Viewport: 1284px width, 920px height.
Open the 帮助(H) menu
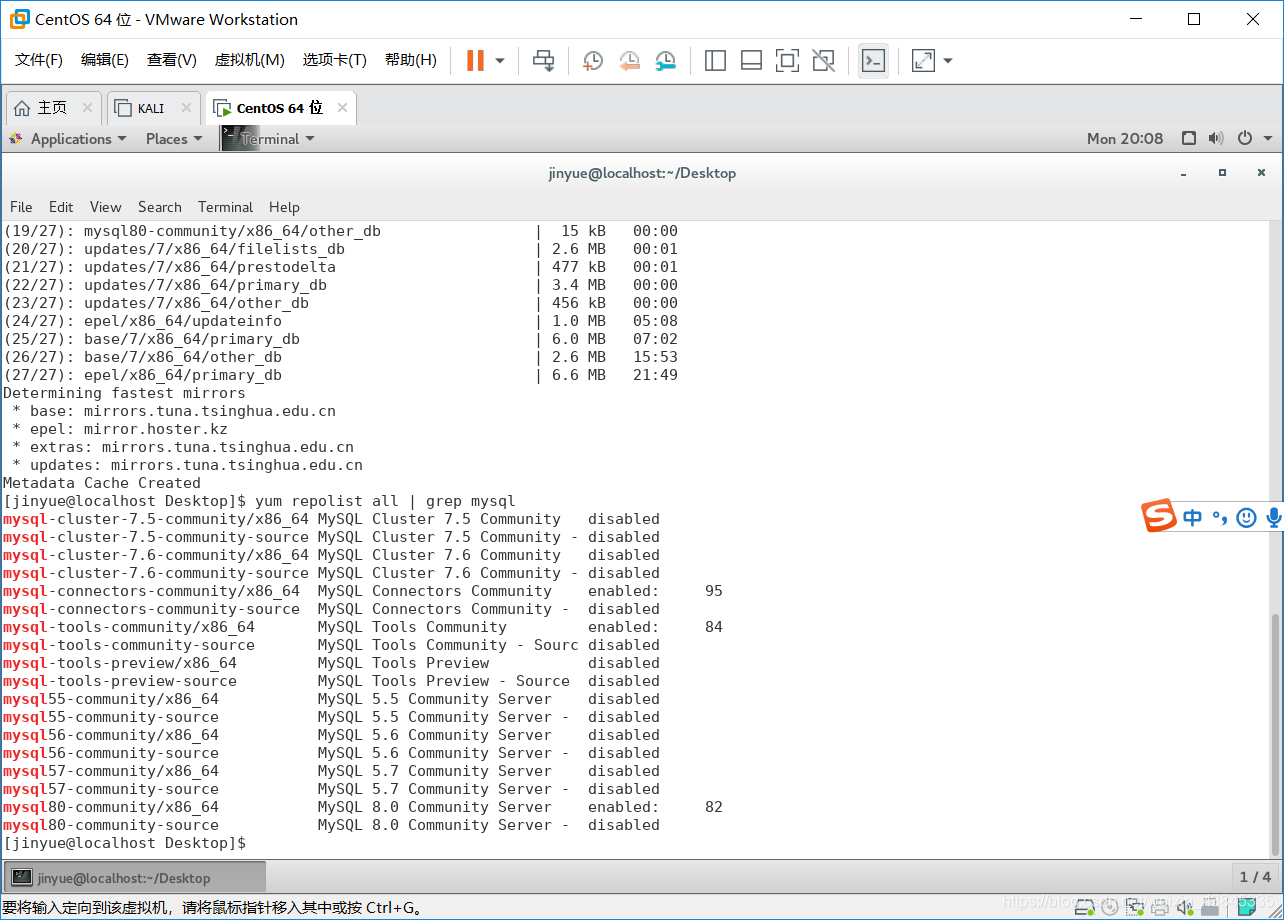pyautogui.click(x=411, y=60)
